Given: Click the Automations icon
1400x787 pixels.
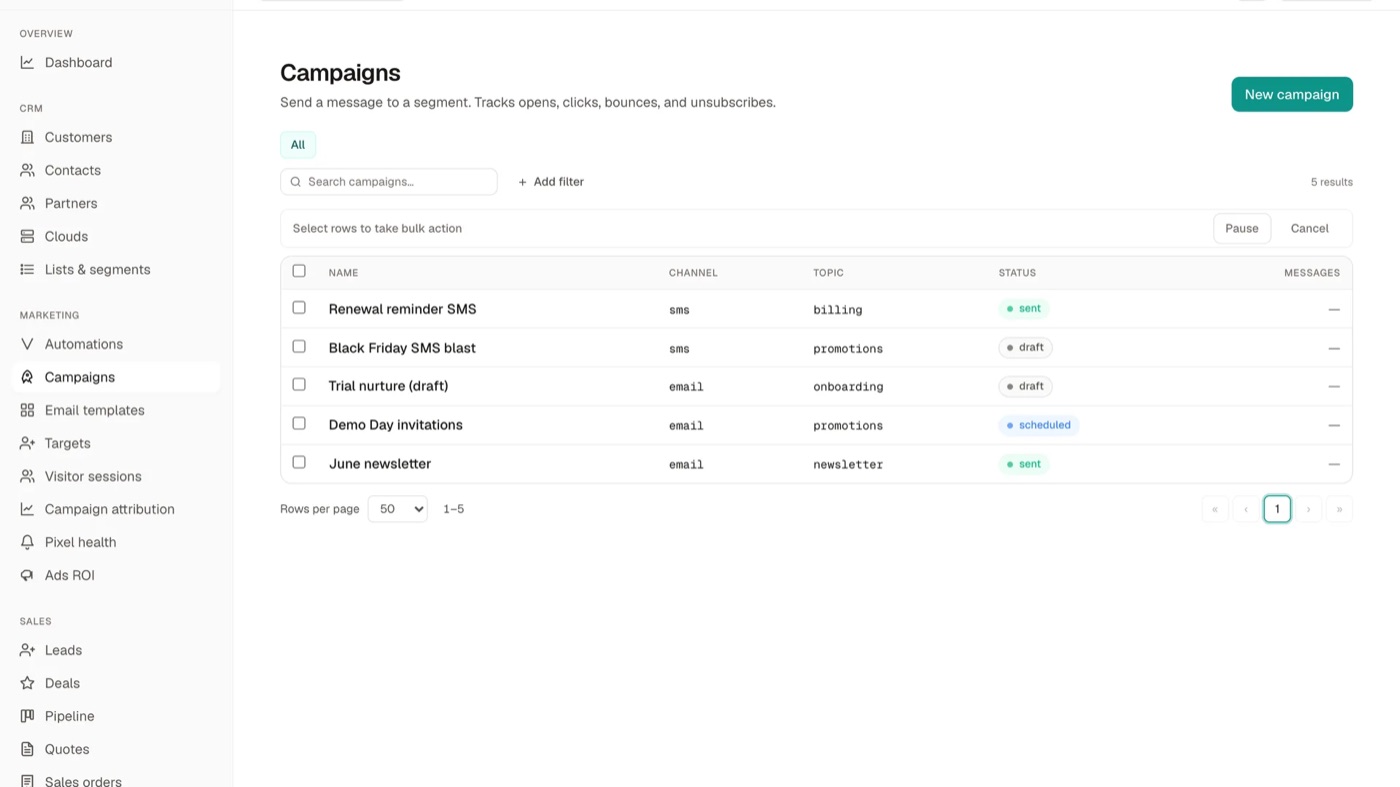Looking at the screenshot, I should (x=27, y=344).
